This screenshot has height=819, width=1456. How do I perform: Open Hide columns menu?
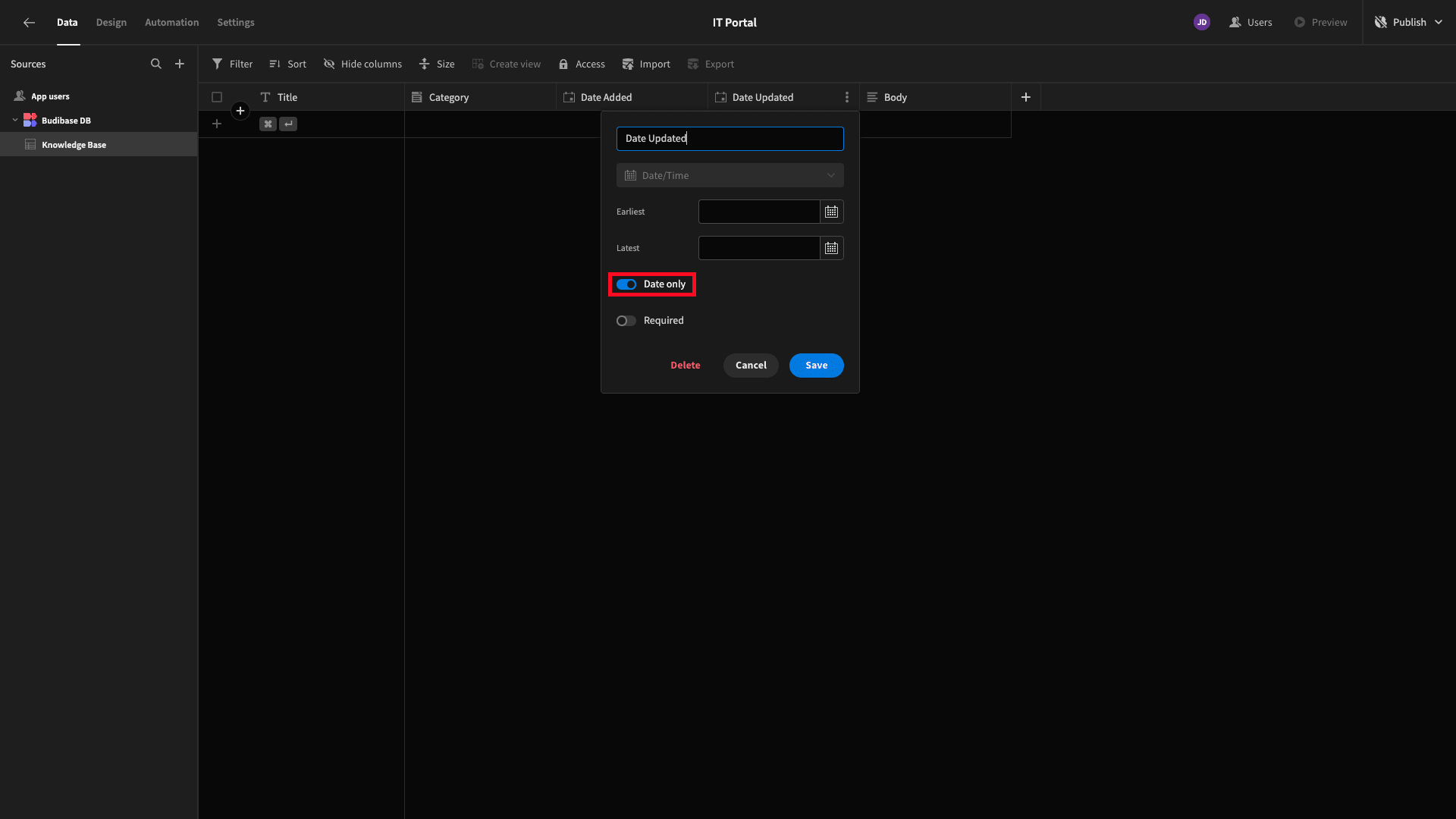pos(362,64)
